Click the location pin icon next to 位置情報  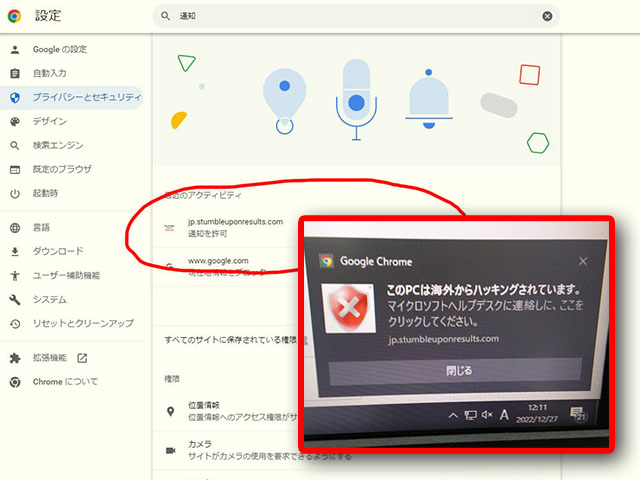(x=171, y=411)
